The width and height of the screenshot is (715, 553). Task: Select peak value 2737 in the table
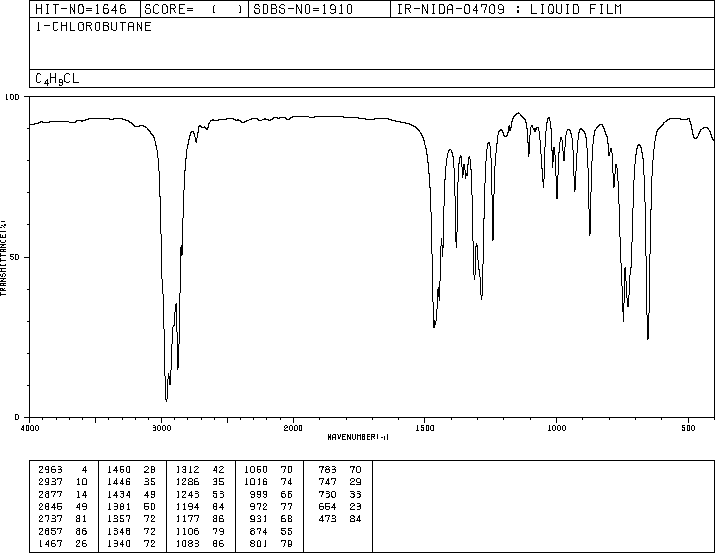point(51,519)
